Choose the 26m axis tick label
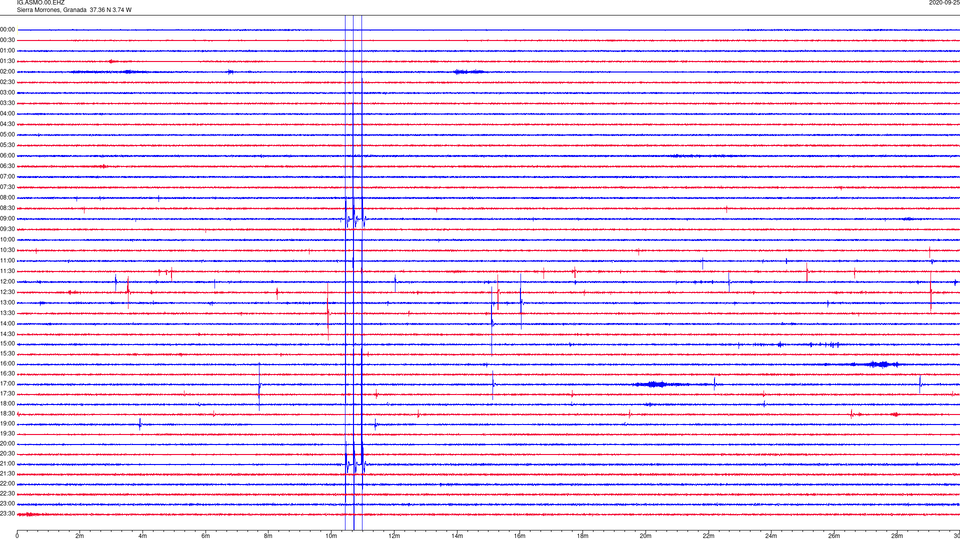 click(834, 536)
